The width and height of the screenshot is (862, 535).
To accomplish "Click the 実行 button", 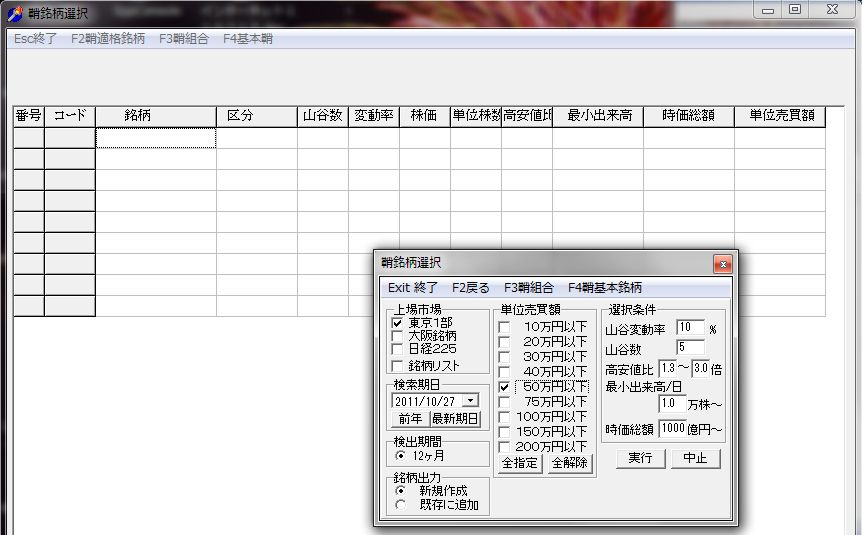I will [x=640, y=458].
